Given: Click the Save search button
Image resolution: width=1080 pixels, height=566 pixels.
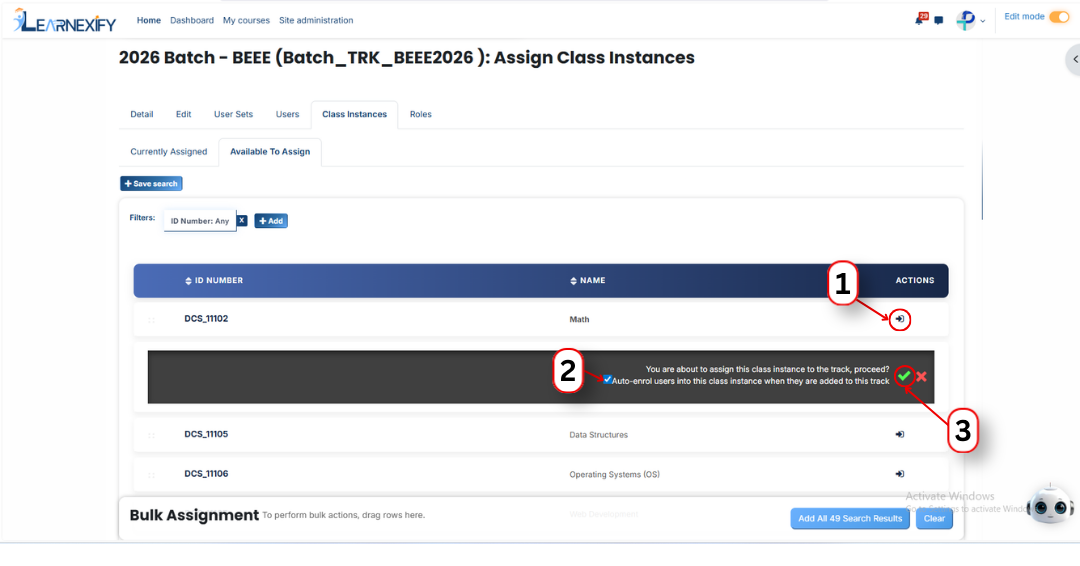Looking at the screenshot, I should pos(152,184).
